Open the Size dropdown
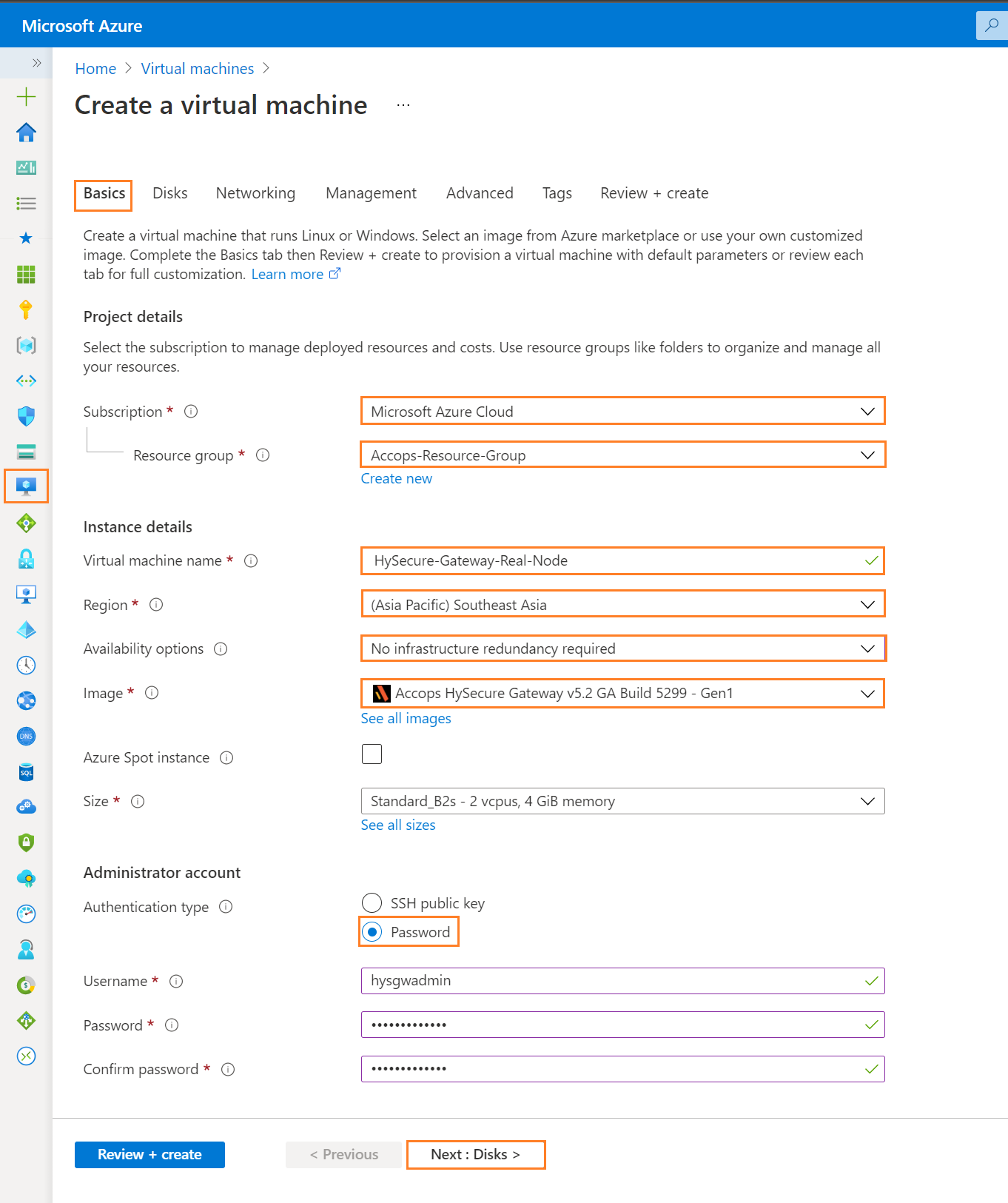 click(622, 801)
